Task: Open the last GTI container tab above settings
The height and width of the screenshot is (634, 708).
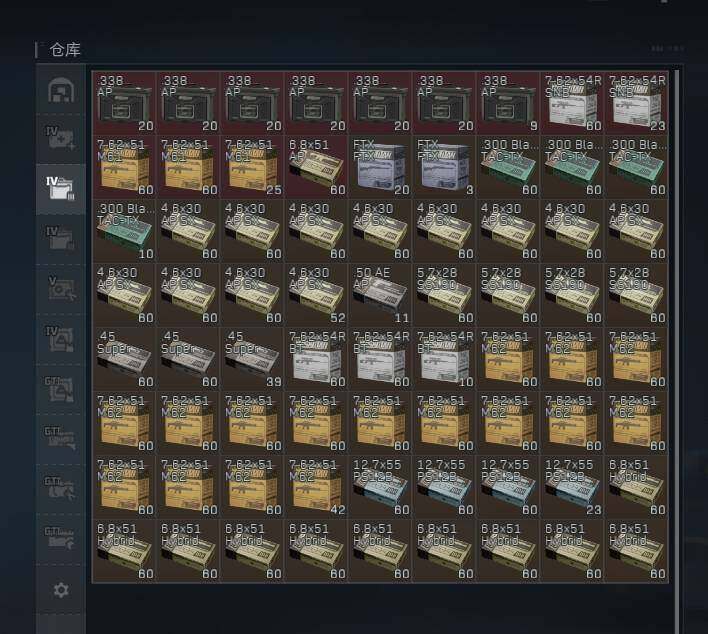Action: click(60, 536)
